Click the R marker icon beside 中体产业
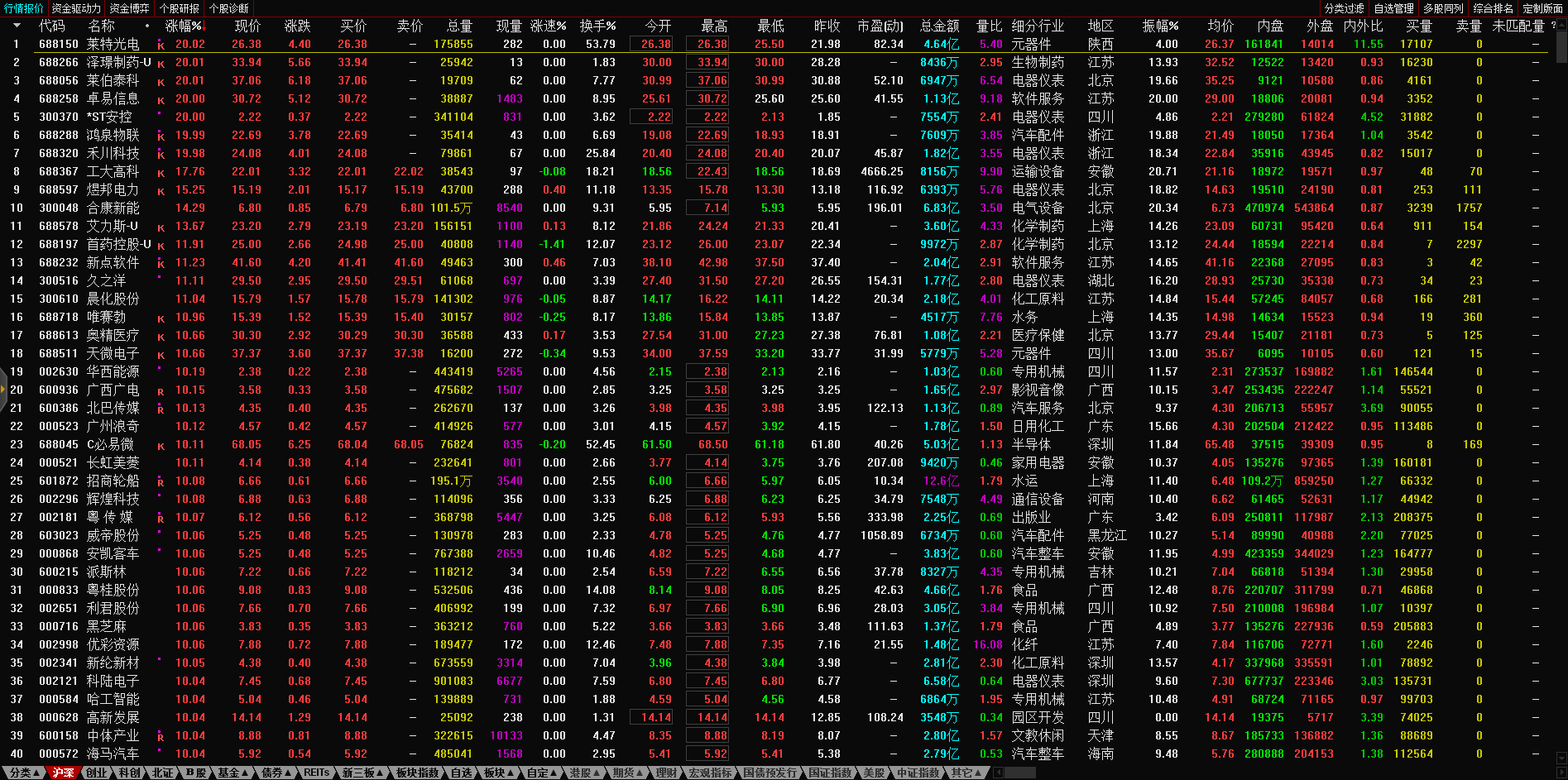1568x780 pixels. [161, 736]
